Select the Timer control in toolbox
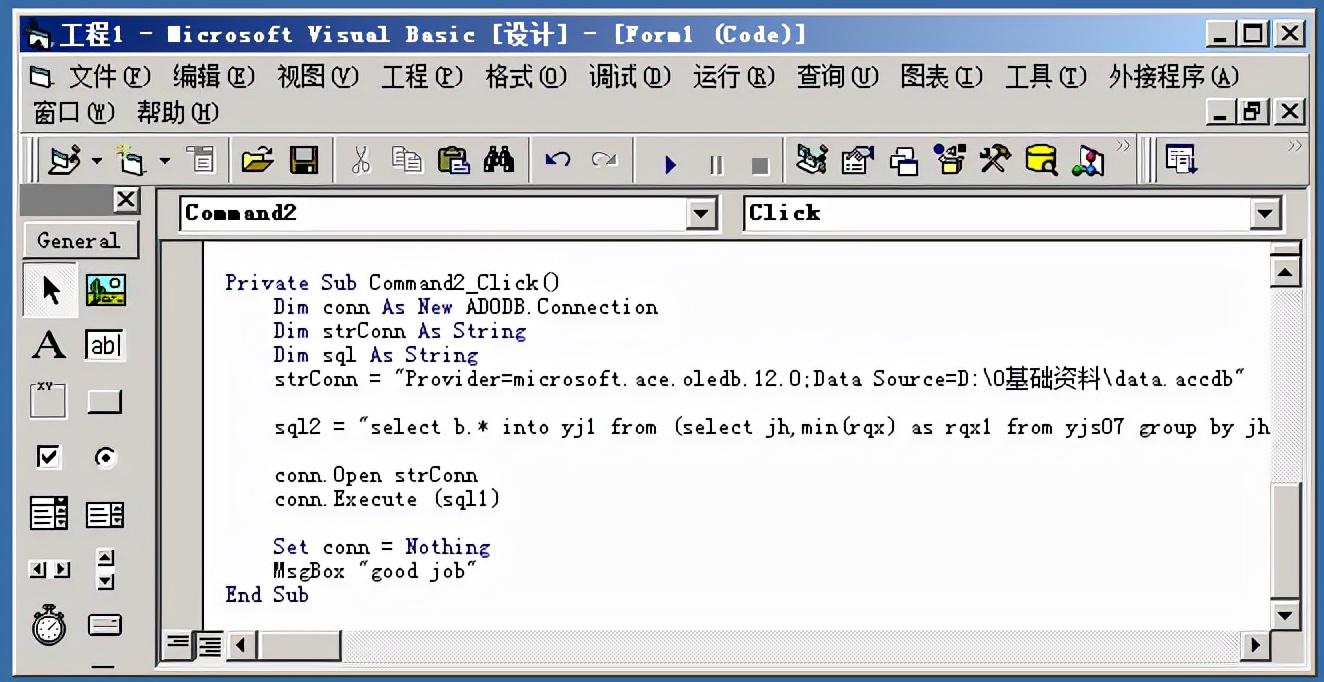1324x682 pixels. (x=48, y=625)
